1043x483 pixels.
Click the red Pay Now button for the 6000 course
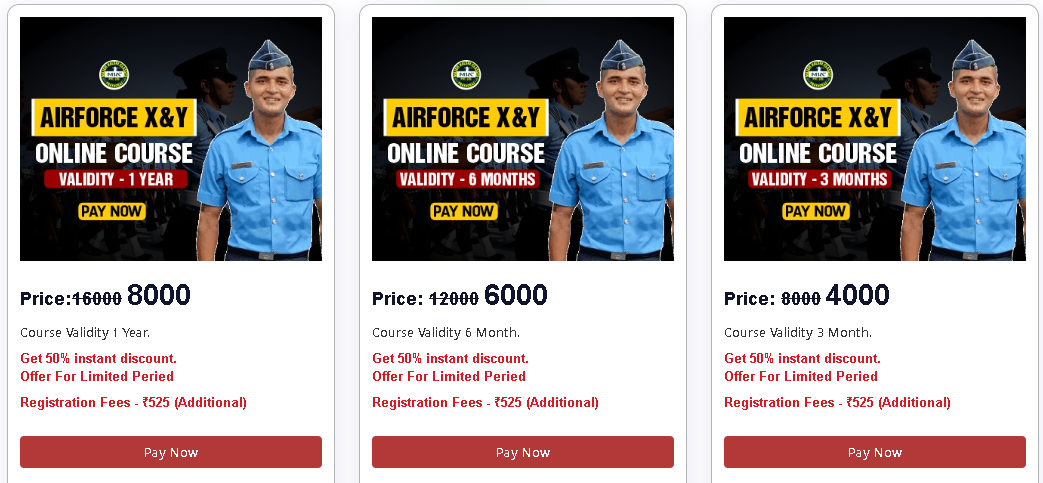pos(523,452)
